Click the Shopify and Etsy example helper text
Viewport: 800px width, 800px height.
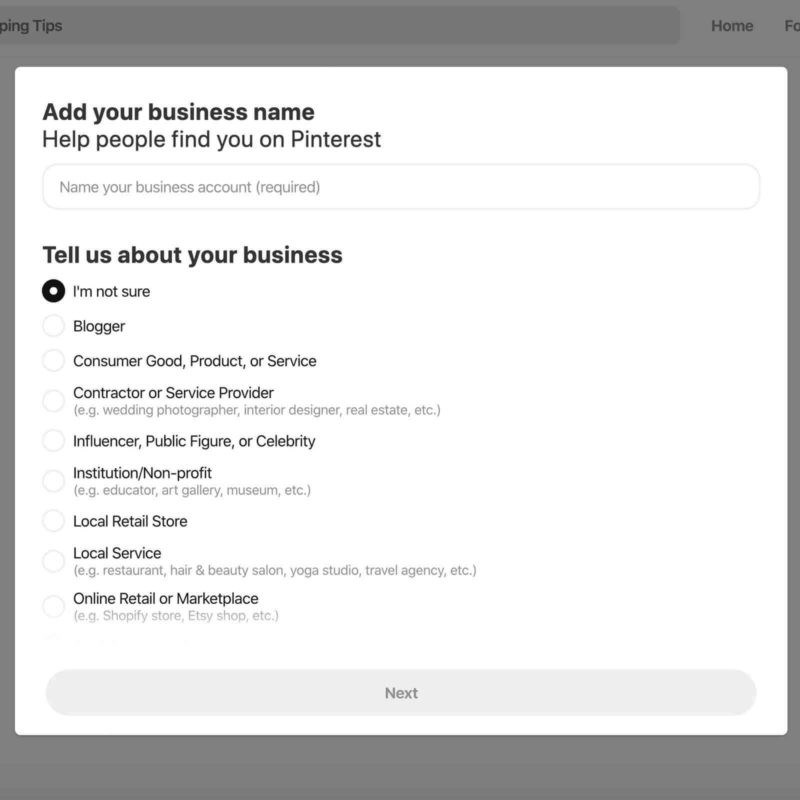coord(176,616)
